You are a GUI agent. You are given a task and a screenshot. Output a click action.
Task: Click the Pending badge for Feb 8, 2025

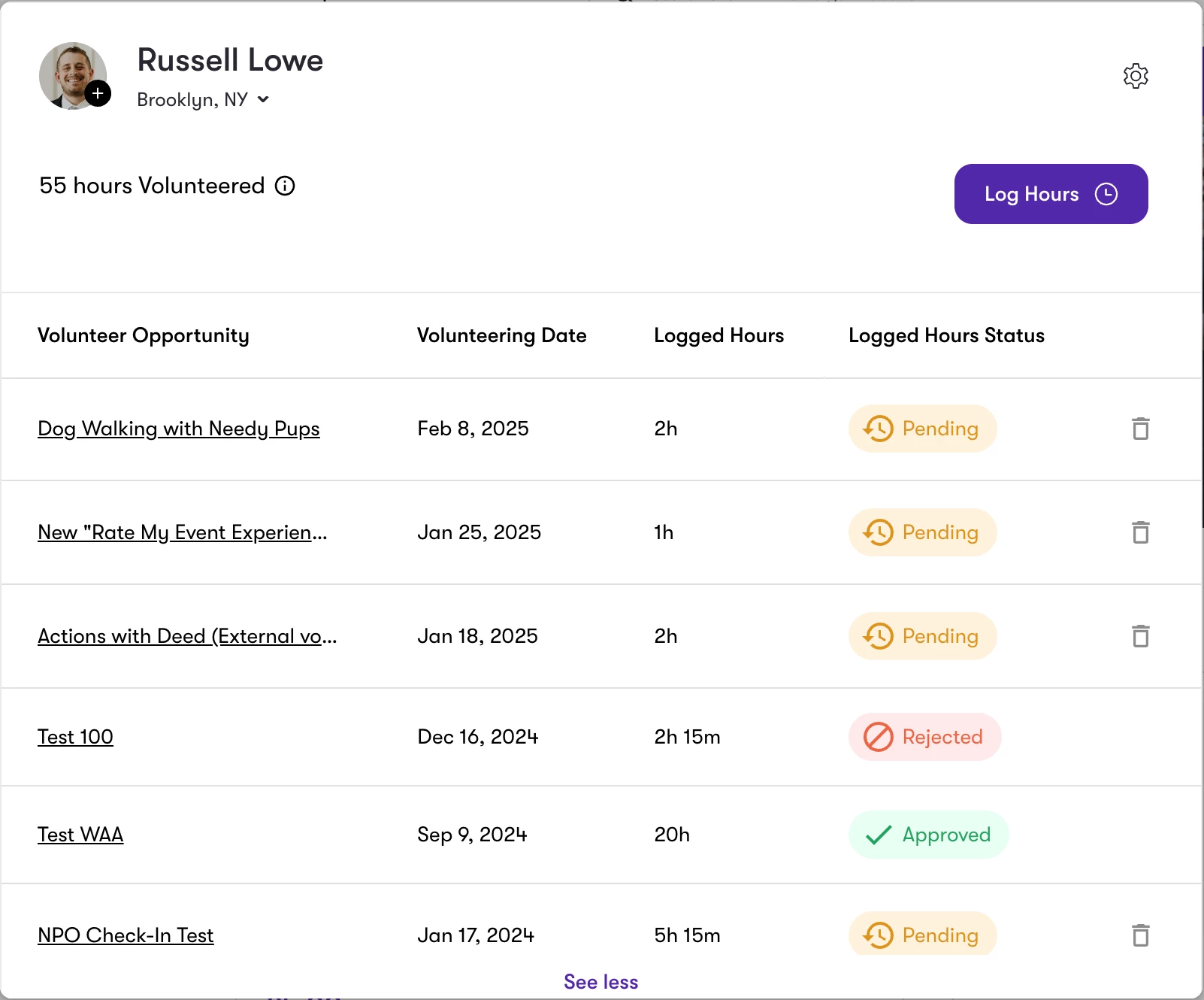pyautogui.click(x=922, y=429)
